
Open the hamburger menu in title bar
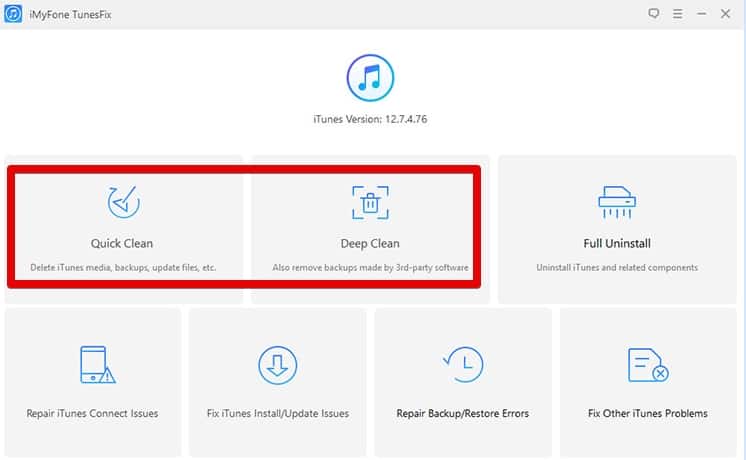[677, 14]
